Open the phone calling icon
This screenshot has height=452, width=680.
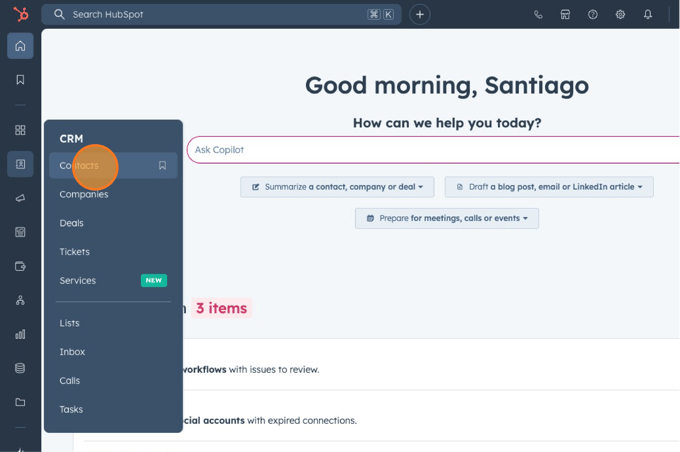coord(538,14)
